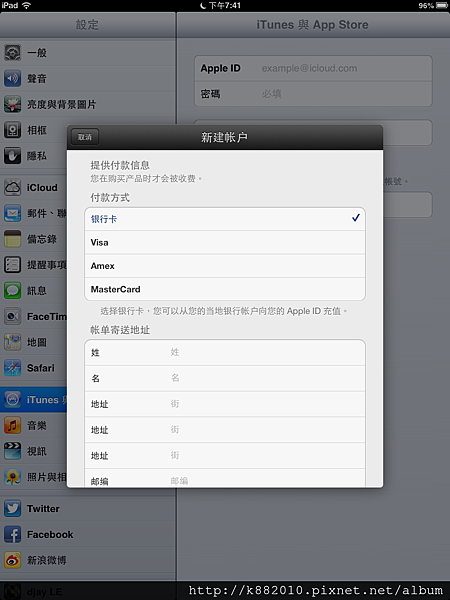The width and height of the screenshot is (450, 600).
Task: Open the Photos (照片) sunflower icon
Action: [12, 477]
